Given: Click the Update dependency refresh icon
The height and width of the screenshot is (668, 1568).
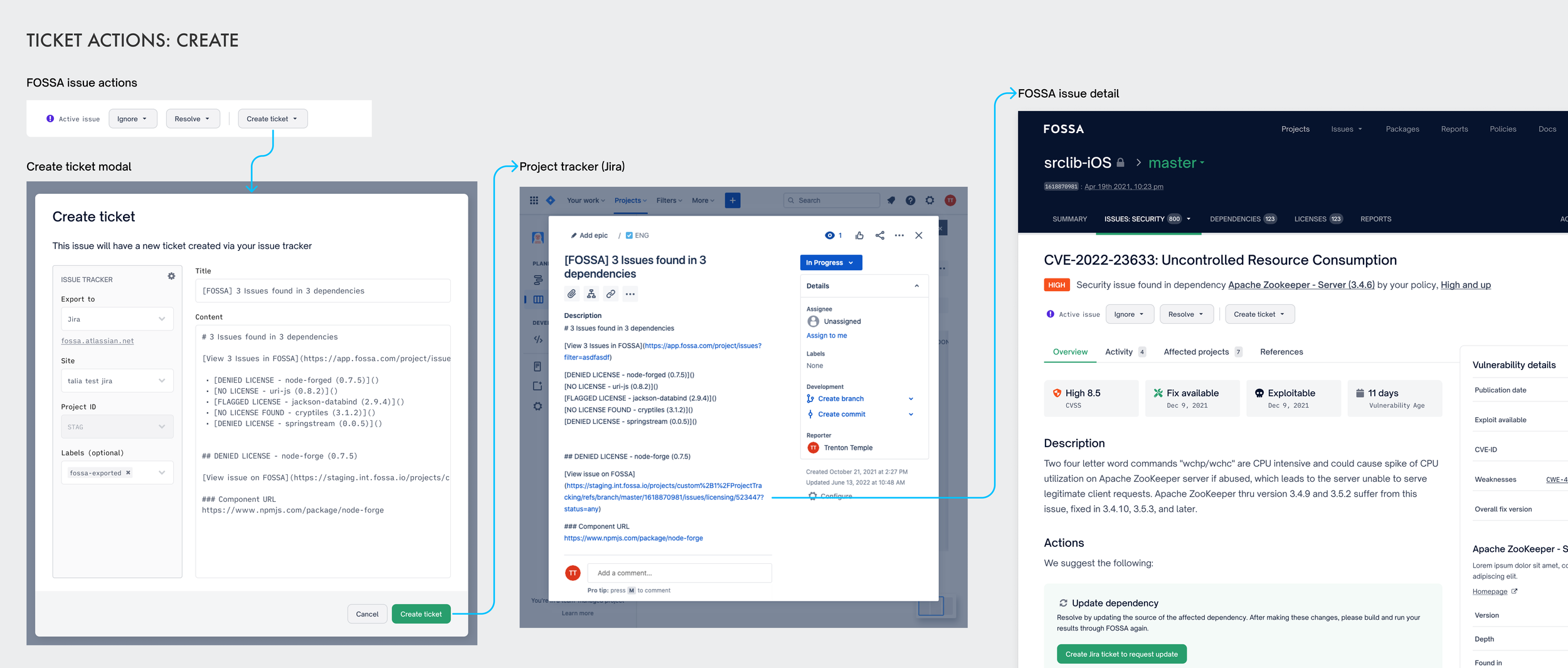Looking at the screenshot, I should coord(1063,603).
